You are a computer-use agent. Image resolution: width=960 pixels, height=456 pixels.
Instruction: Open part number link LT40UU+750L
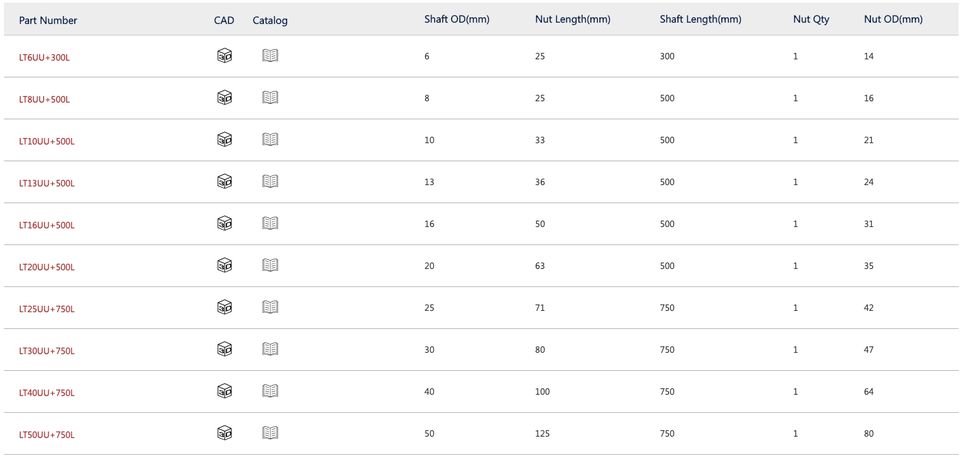[x=47, y=393]
